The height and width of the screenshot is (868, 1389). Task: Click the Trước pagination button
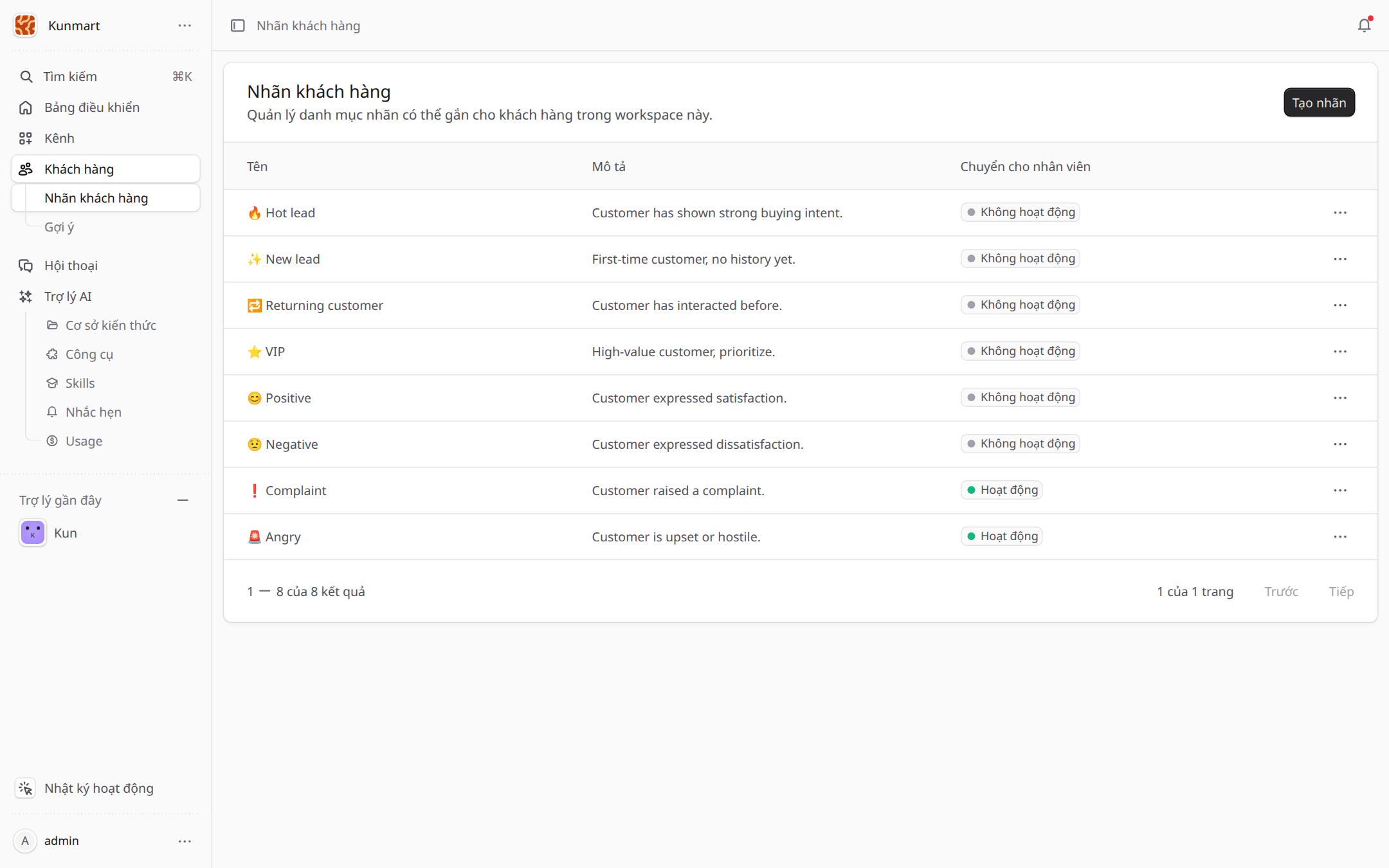pyautogui.click(x=1281, y=592)
